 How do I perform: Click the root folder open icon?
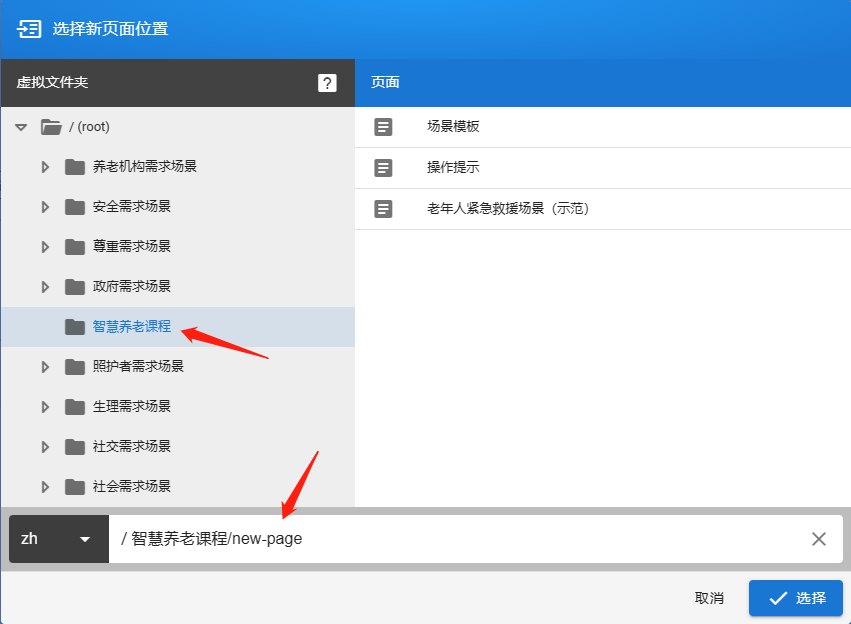point(51,127)
